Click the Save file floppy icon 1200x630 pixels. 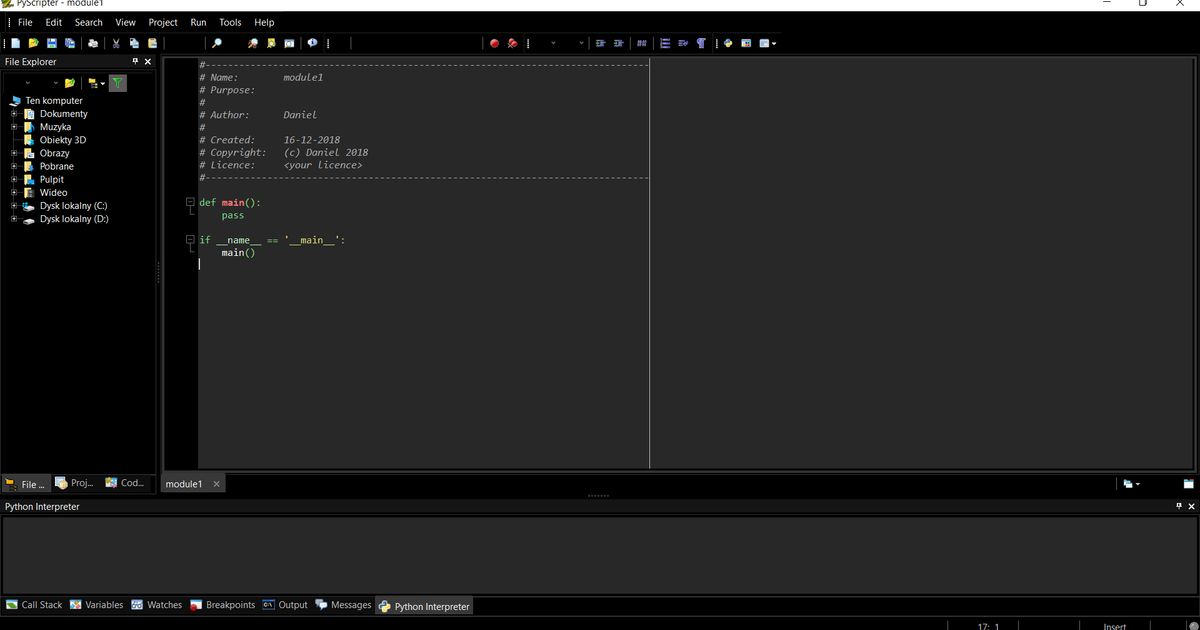(52, 43)
